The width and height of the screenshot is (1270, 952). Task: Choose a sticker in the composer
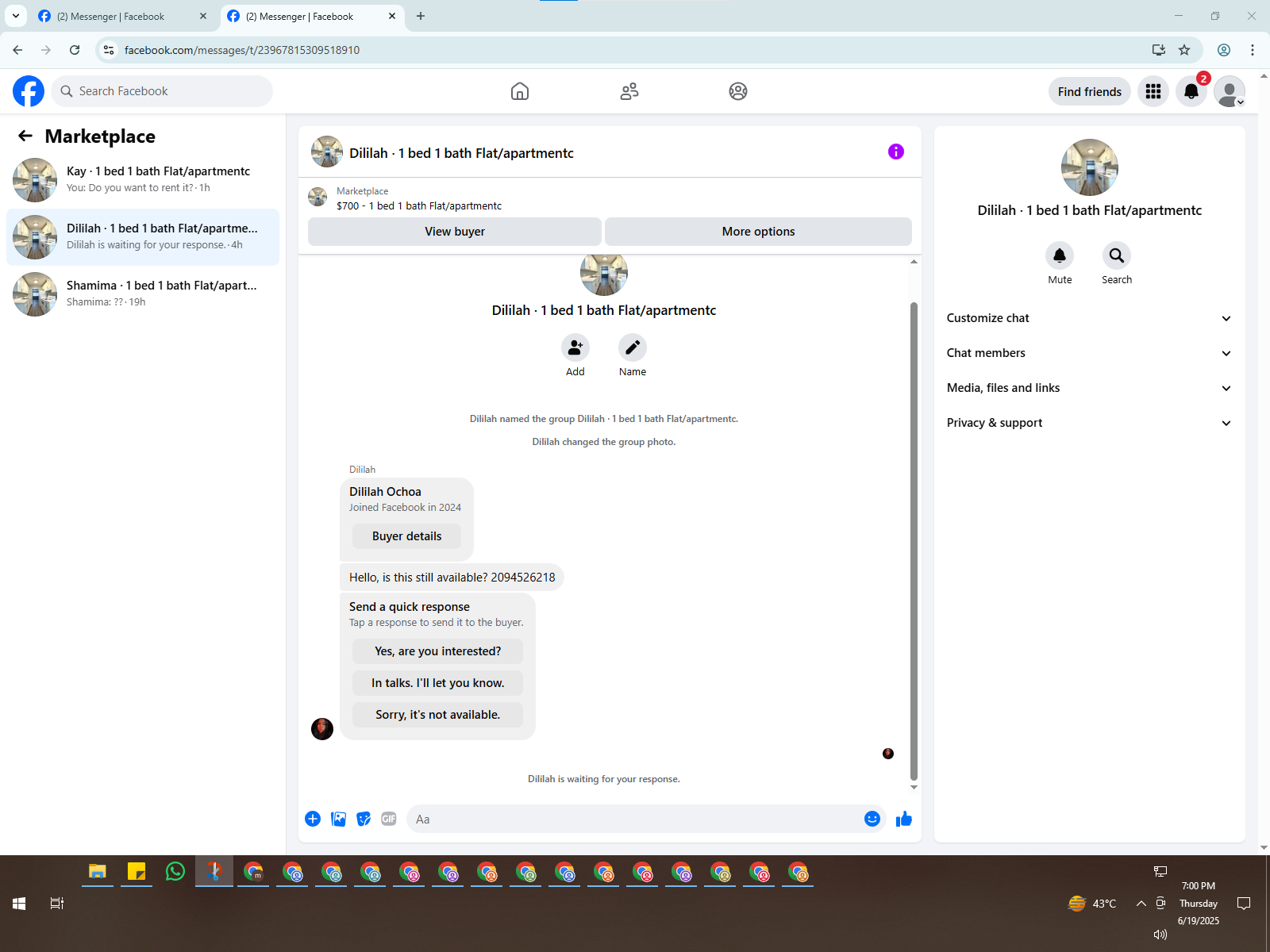(x=364, y=819)
